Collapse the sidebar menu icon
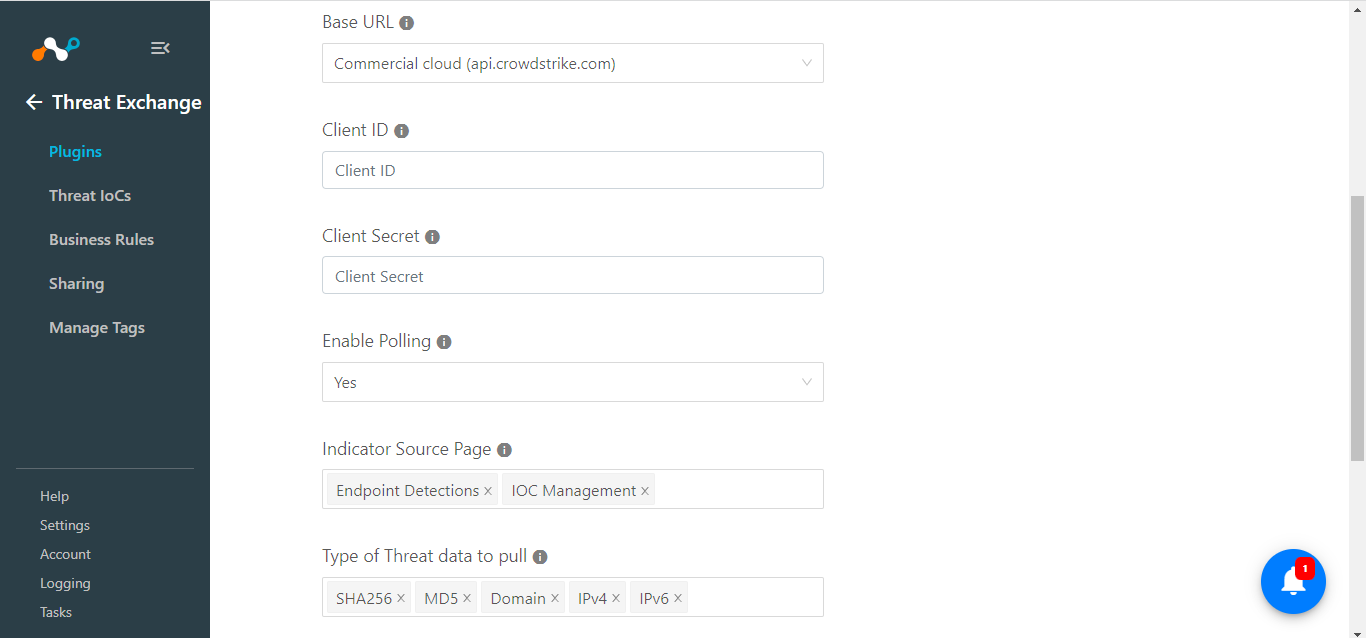Screen dimensions: 1366x638 pos(160,48)
